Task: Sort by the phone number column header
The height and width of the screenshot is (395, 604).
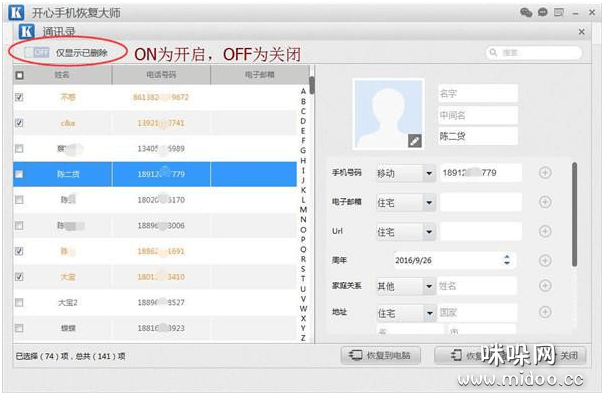Action: click(161, 75)
